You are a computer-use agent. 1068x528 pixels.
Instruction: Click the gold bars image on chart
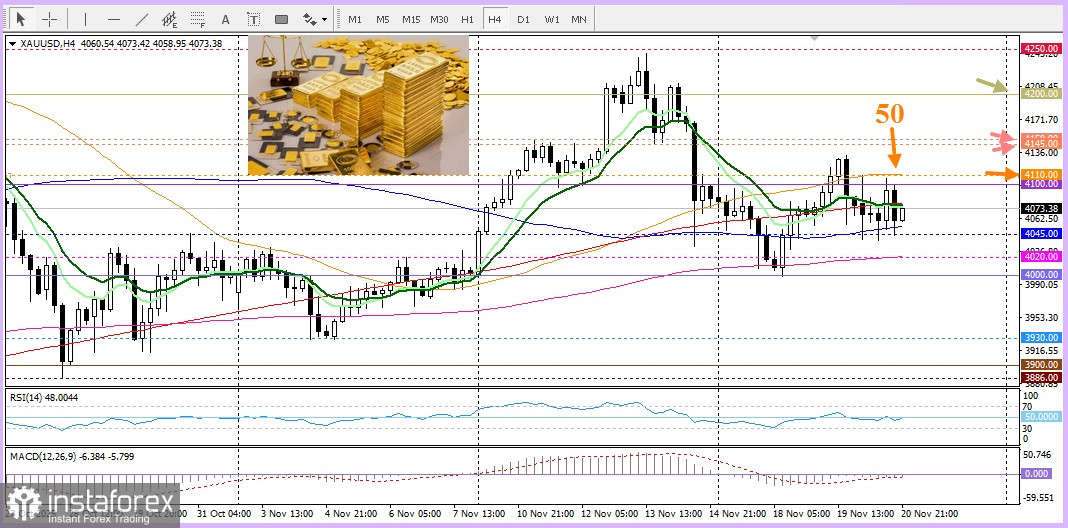point(358,105)
